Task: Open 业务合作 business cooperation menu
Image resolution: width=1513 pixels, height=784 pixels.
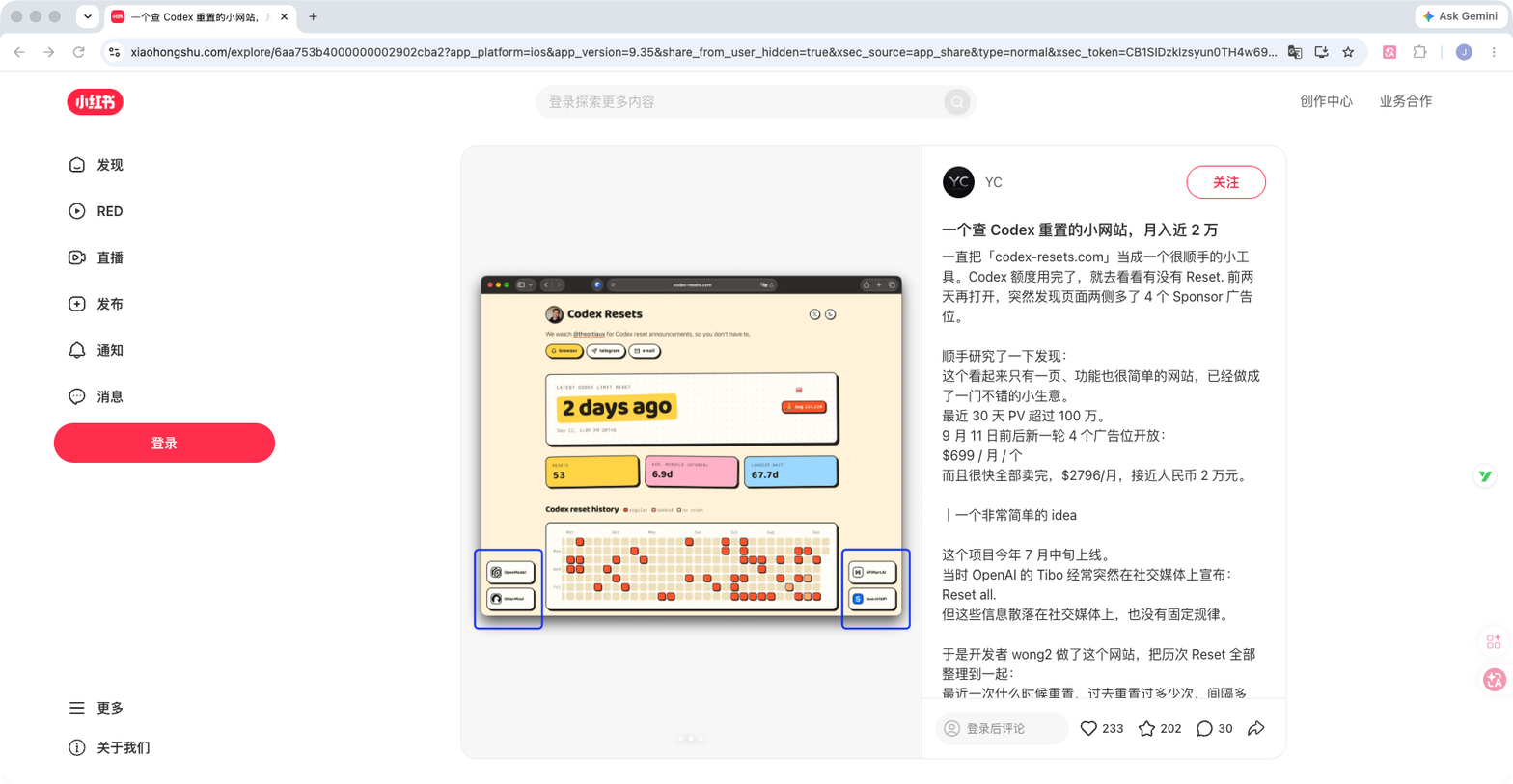Action: (1406, 101)
